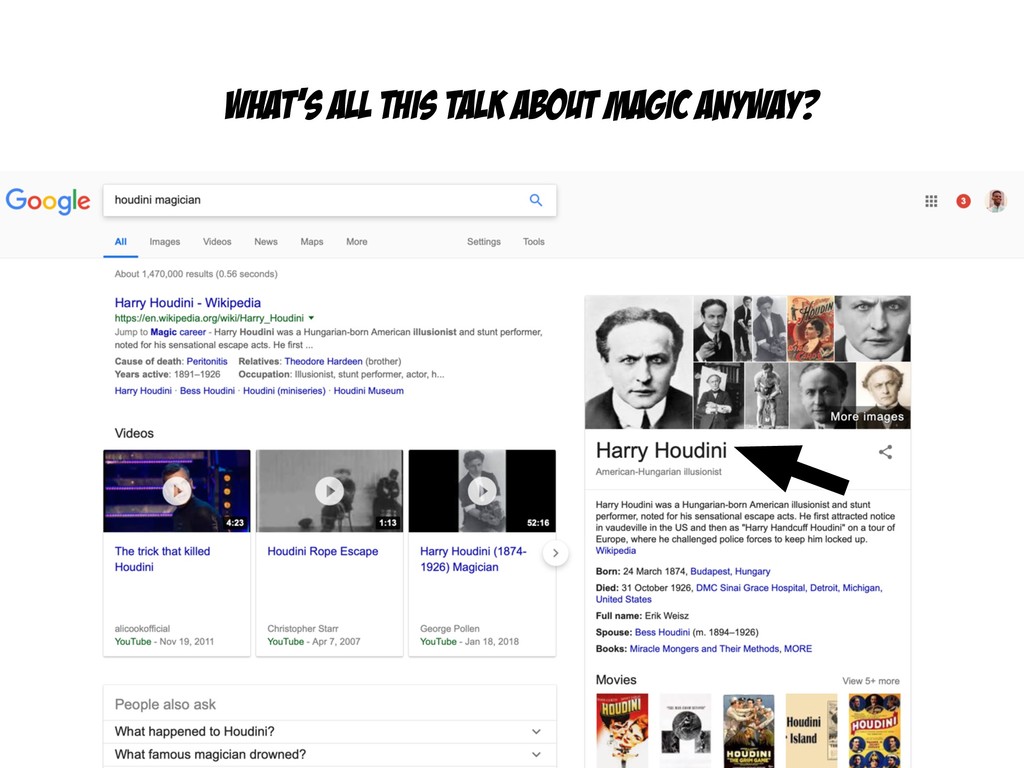The width and height of the screenshot is (1024, 768).
Task: Open the red notifications badge
Action: [x=963, y=201]
